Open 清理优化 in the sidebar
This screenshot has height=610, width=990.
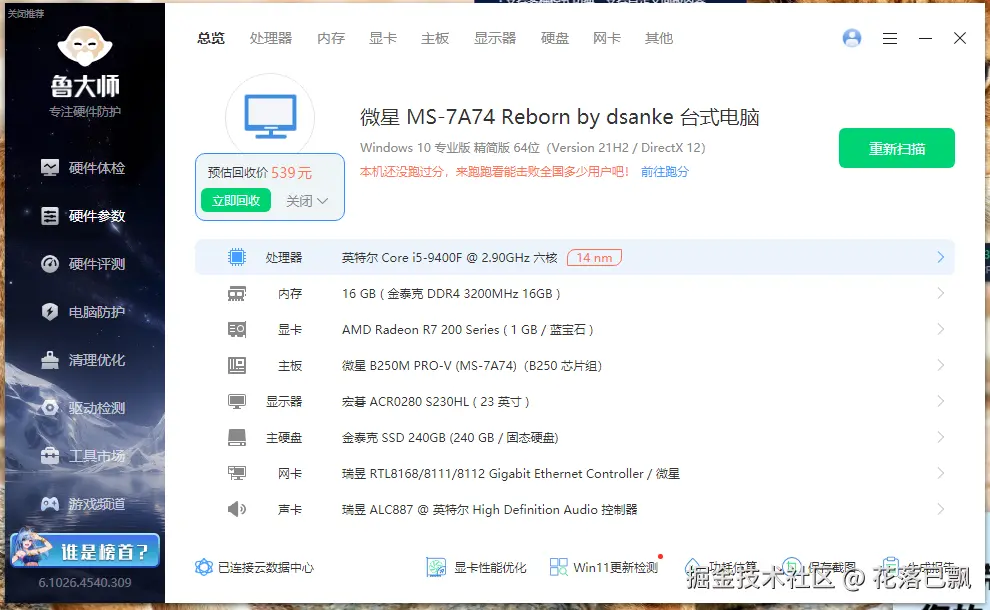tap(83, 360)
